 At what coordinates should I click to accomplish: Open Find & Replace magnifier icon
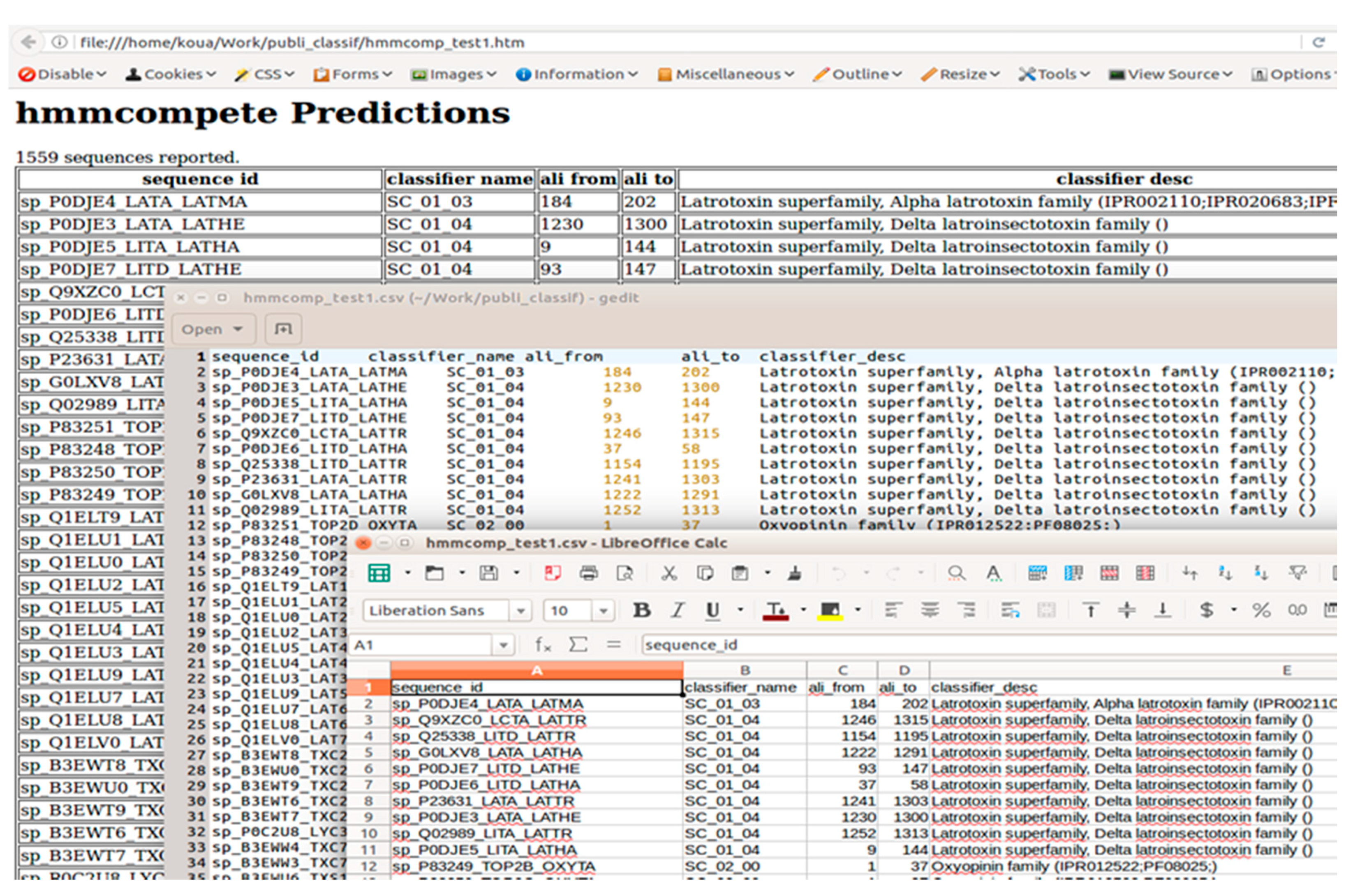[956, 573]
